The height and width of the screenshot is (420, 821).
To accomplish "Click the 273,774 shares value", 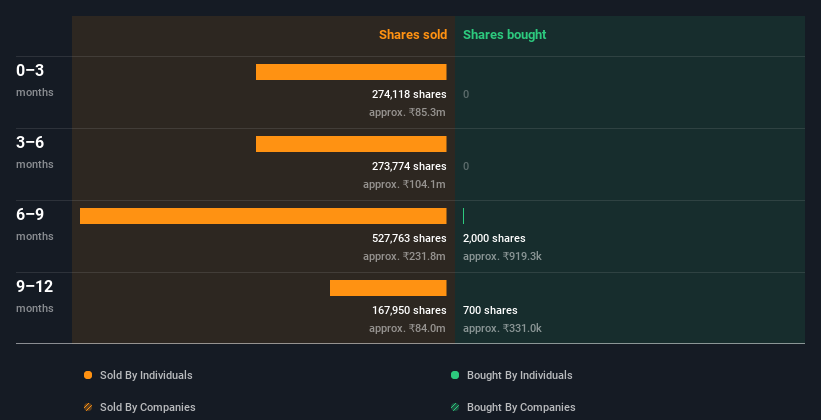I will pos(409,166).
